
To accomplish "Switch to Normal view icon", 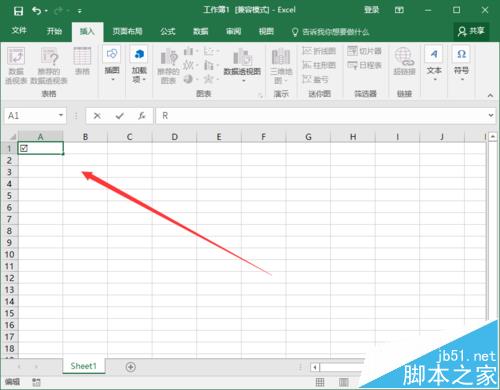I will point(320,382).
